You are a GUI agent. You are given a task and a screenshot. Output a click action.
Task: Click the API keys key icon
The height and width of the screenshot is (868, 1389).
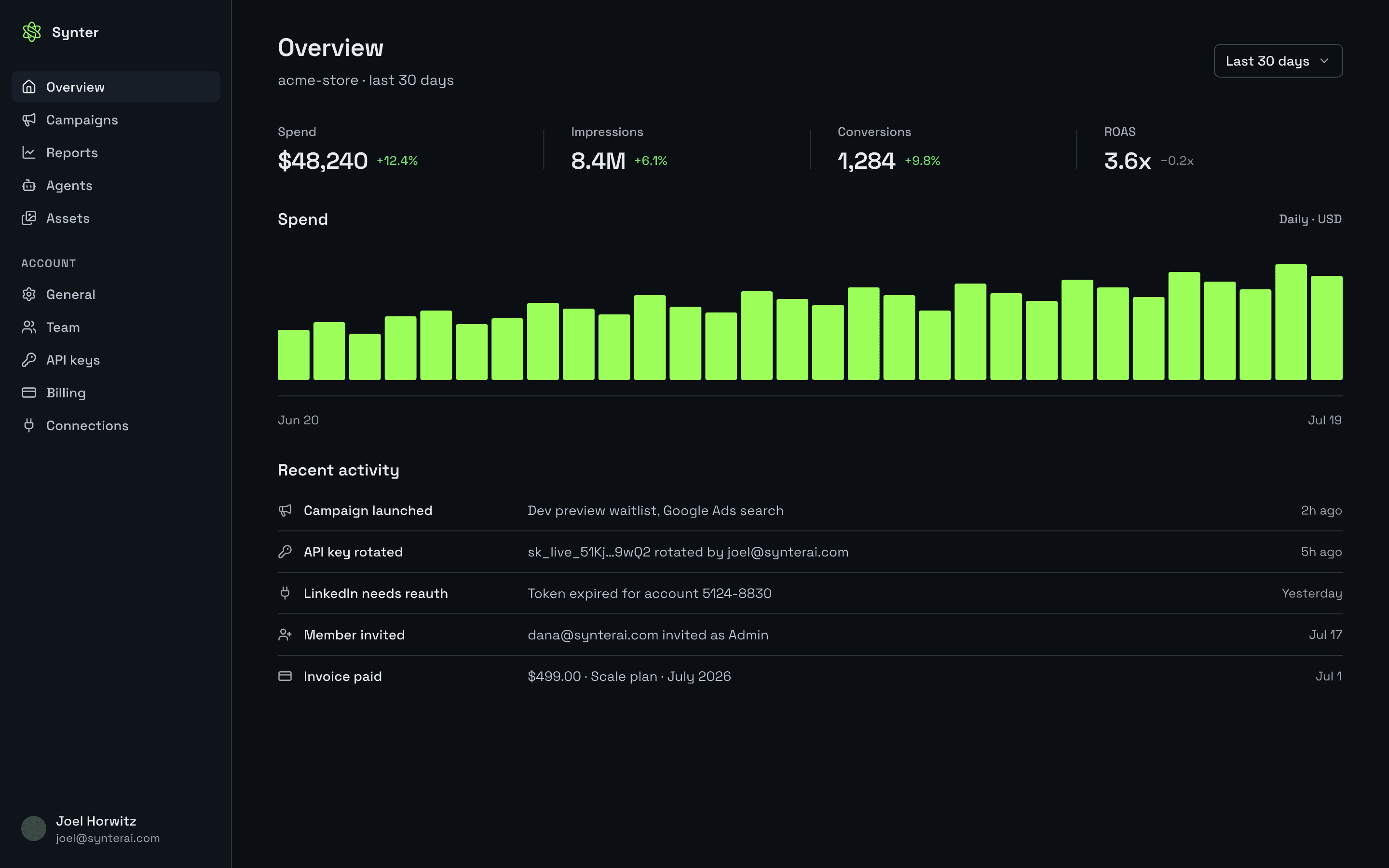coord(29,359)
